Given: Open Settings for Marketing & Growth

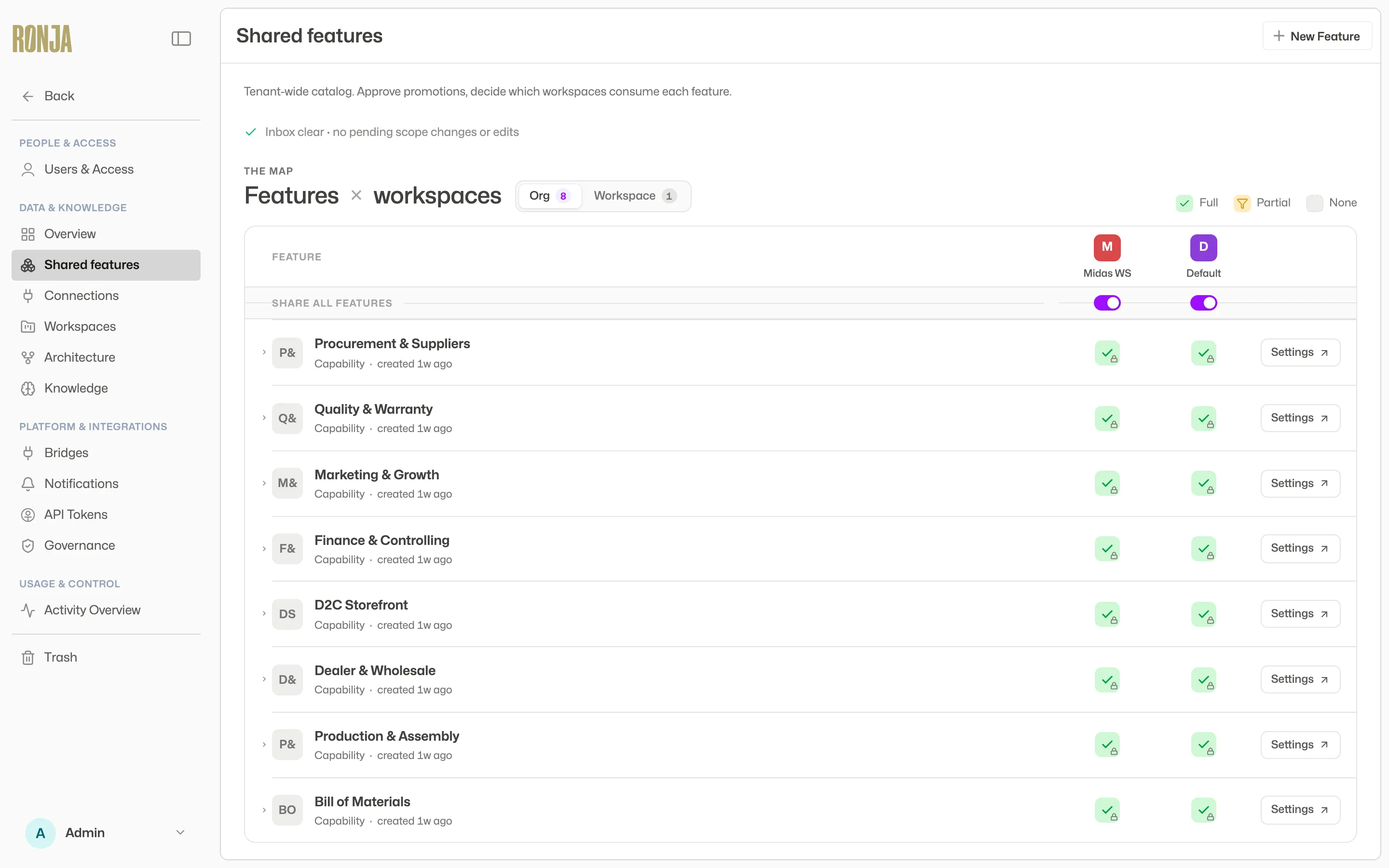Looking at the screenshot, I should pos(1300,483).
